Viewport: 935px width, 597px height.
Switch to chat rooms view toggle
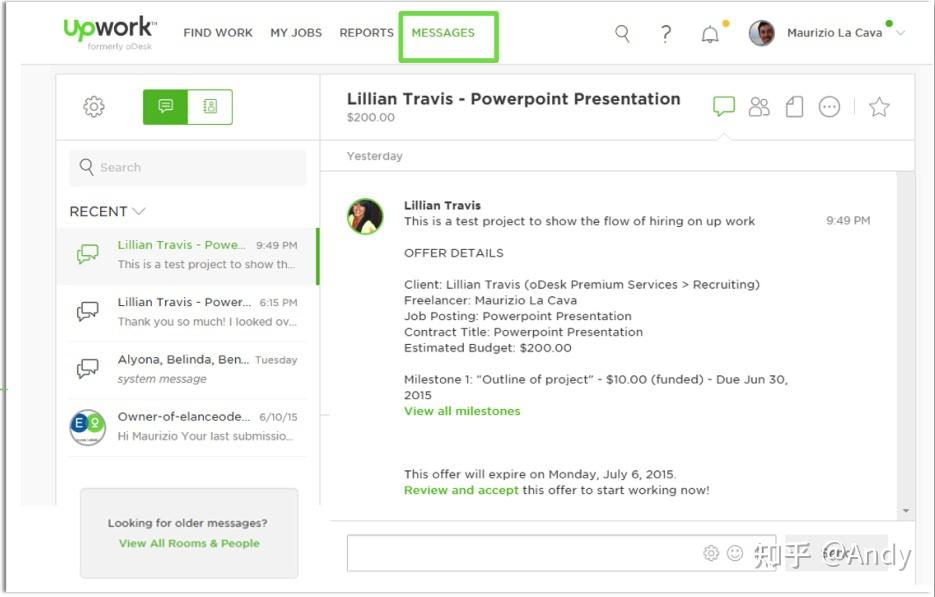coord(165,107)
